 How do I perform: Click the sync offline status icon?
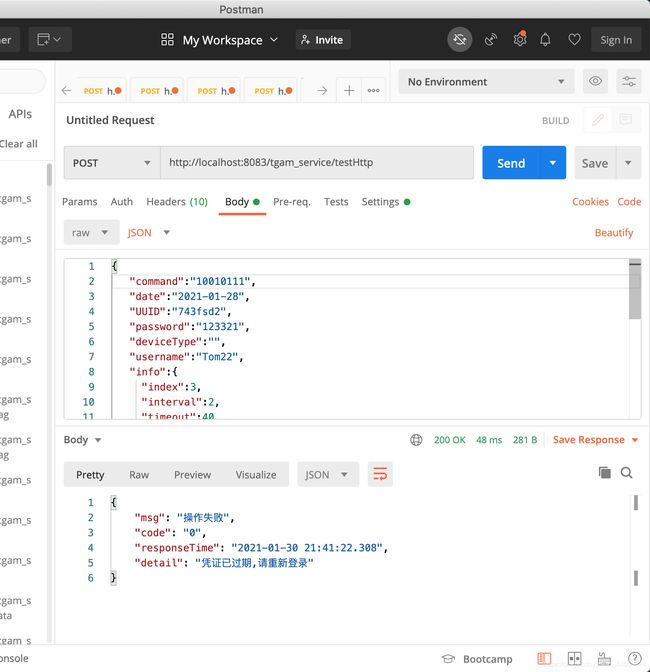click(x=459, y=40)
